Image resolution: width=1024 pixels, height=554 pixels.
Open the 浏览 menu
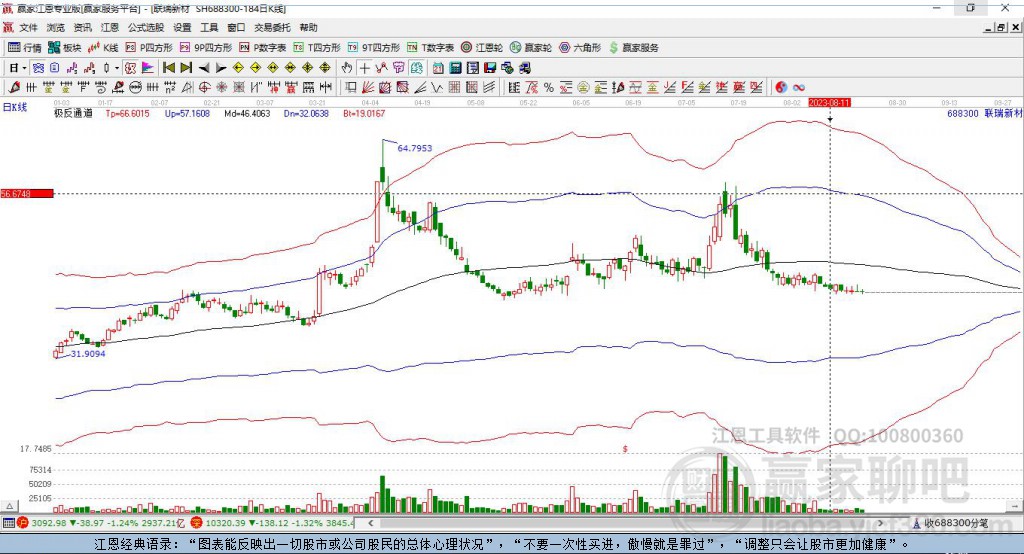56,27
